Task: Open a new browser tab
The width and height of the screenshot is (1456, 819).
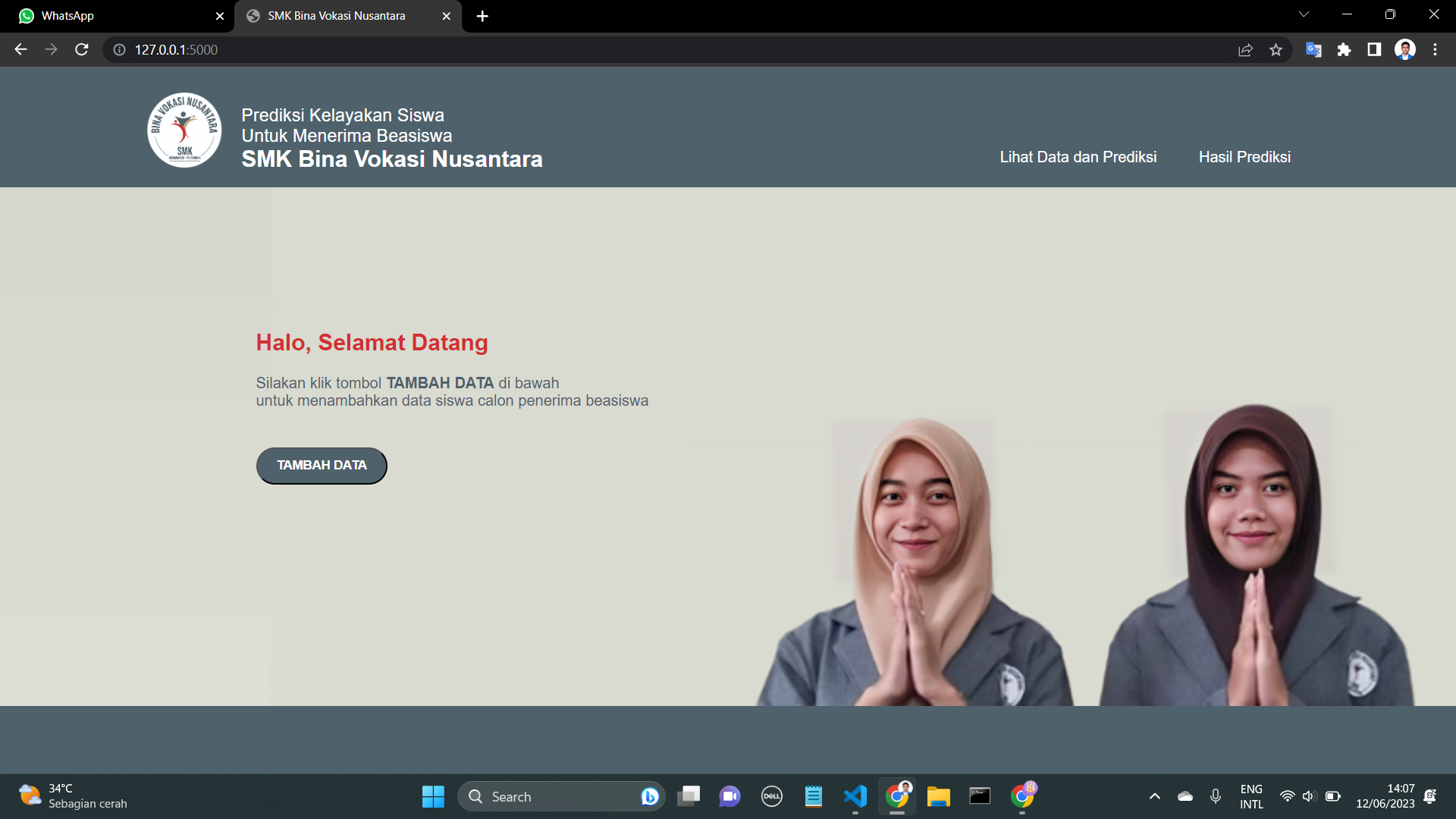Action: tap(482, 16)
